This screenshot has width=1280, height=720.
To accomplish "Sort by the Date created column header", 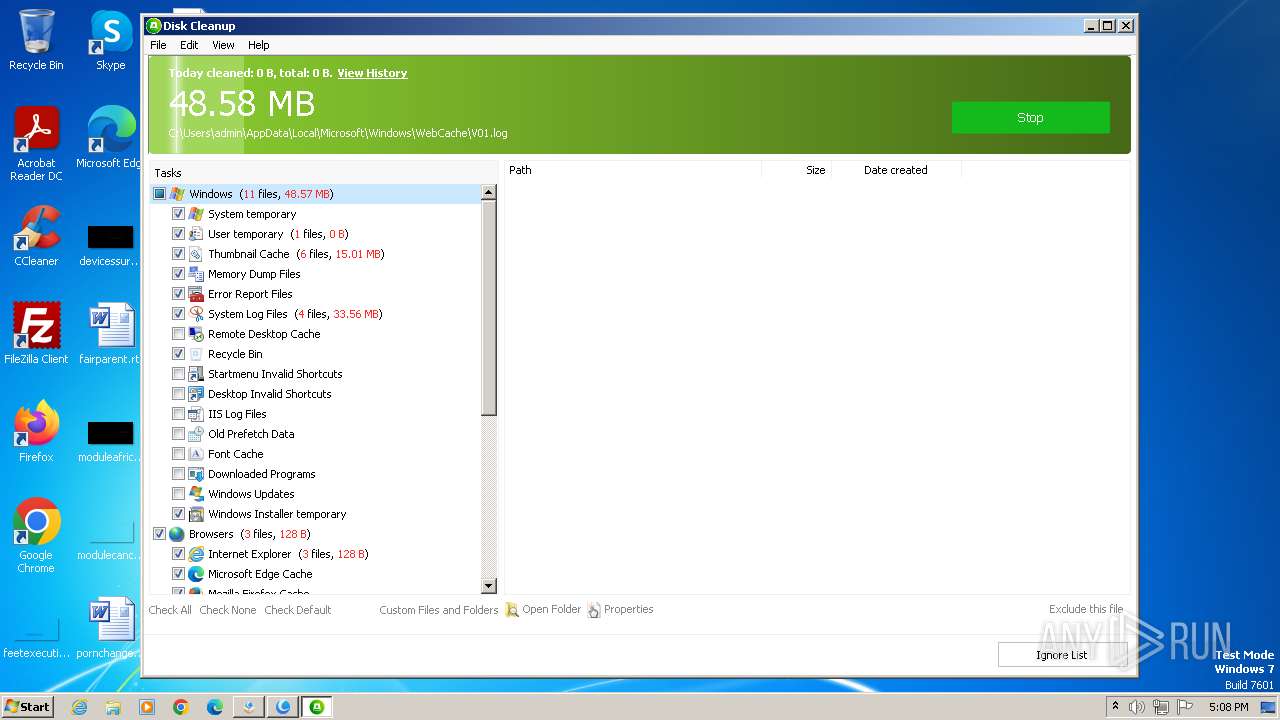I will (896, 170).
